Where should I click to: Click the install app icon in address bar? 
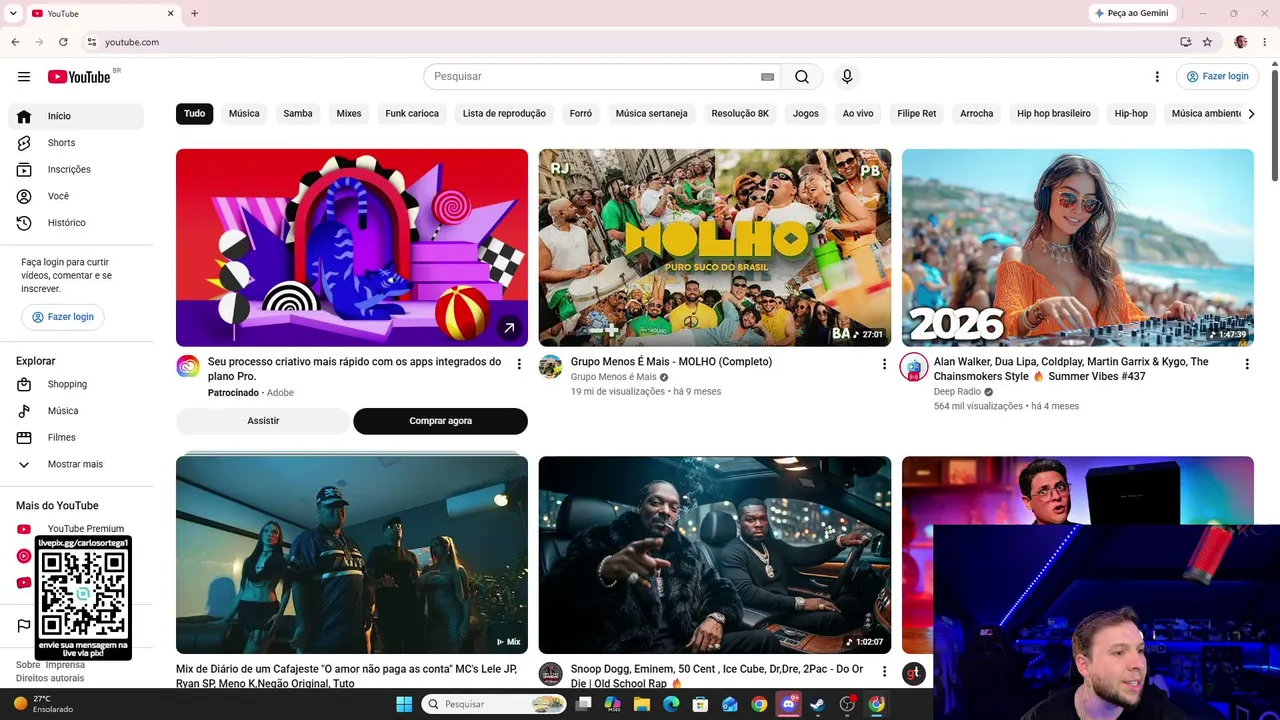(x=1185, y=42)
